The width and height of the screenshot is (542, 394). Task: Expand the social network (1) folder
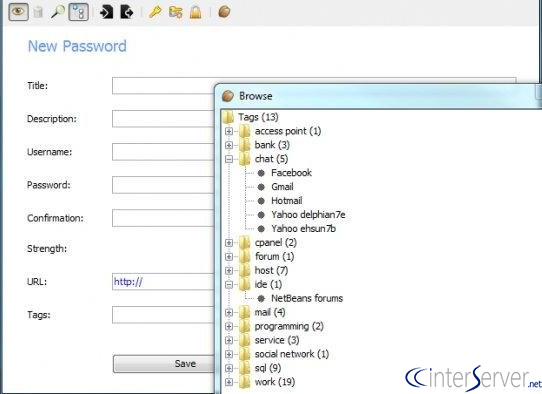click(228, 354)
